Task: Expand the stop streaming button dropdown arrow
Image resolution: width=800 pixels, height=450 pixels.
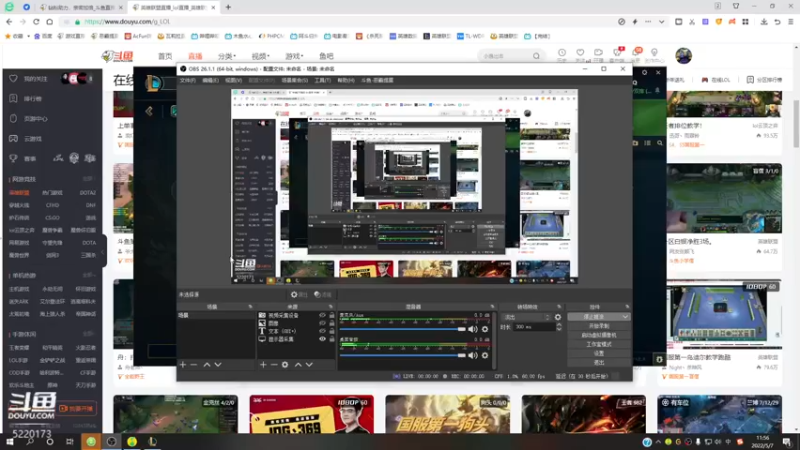Action: pos(625,317)
